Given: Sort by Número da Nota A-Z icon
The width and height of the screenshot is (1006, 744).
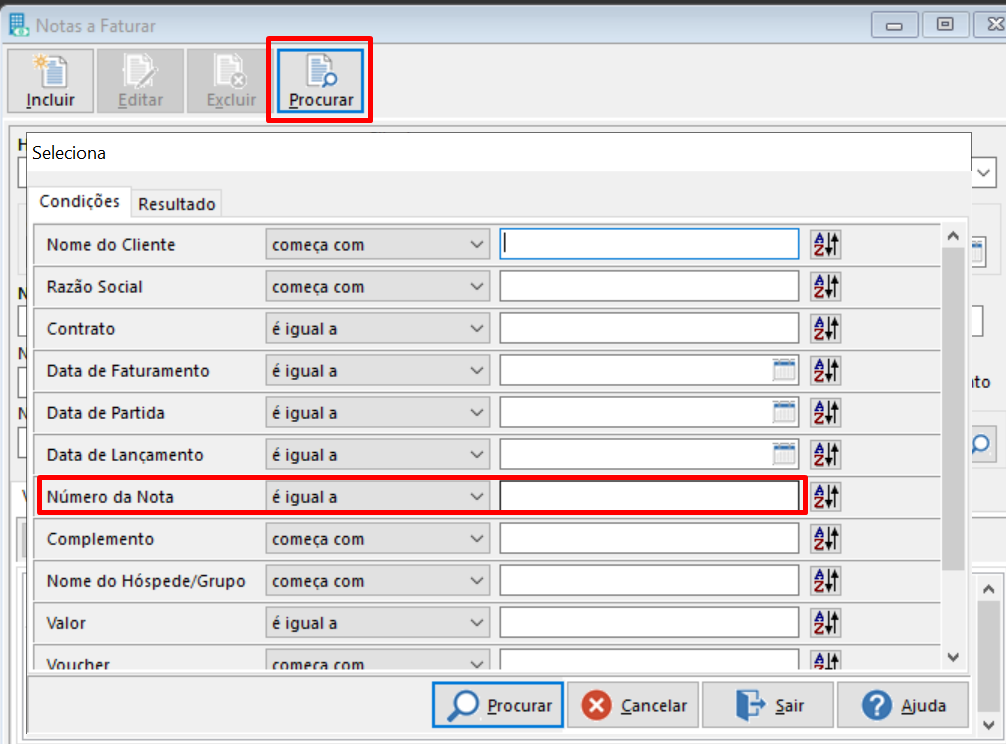Looking at the screenshot, I should pos(826,496).
